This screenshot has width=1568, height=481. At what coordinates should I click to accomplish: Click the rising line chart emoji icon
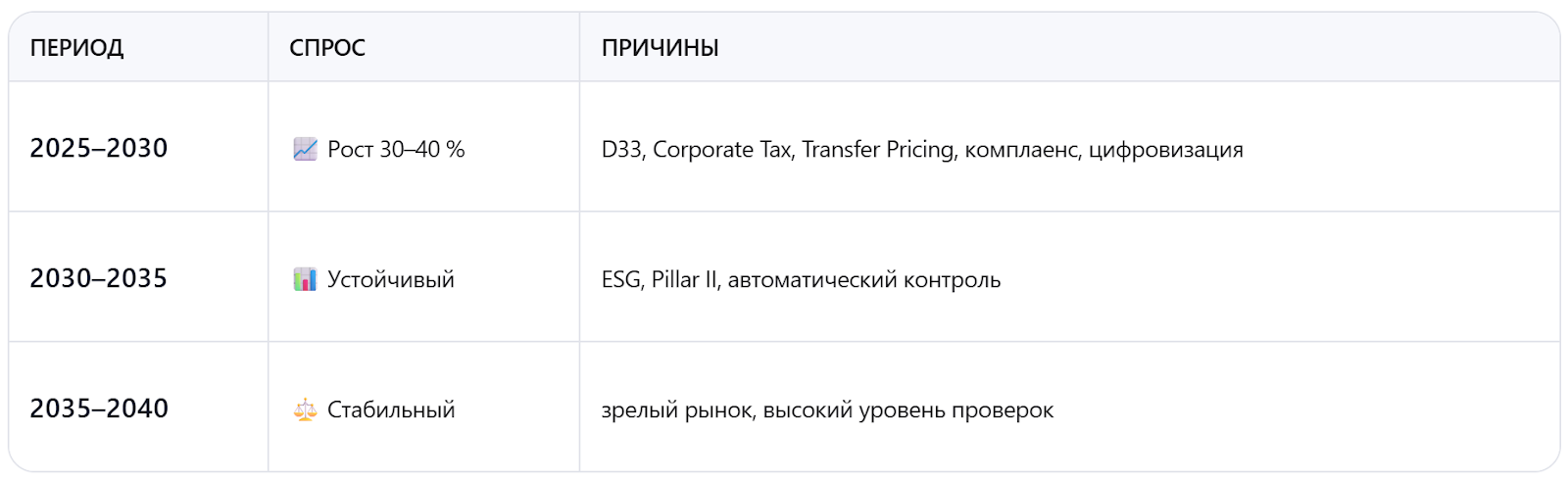pyautogui.click(x=305, y=149)
